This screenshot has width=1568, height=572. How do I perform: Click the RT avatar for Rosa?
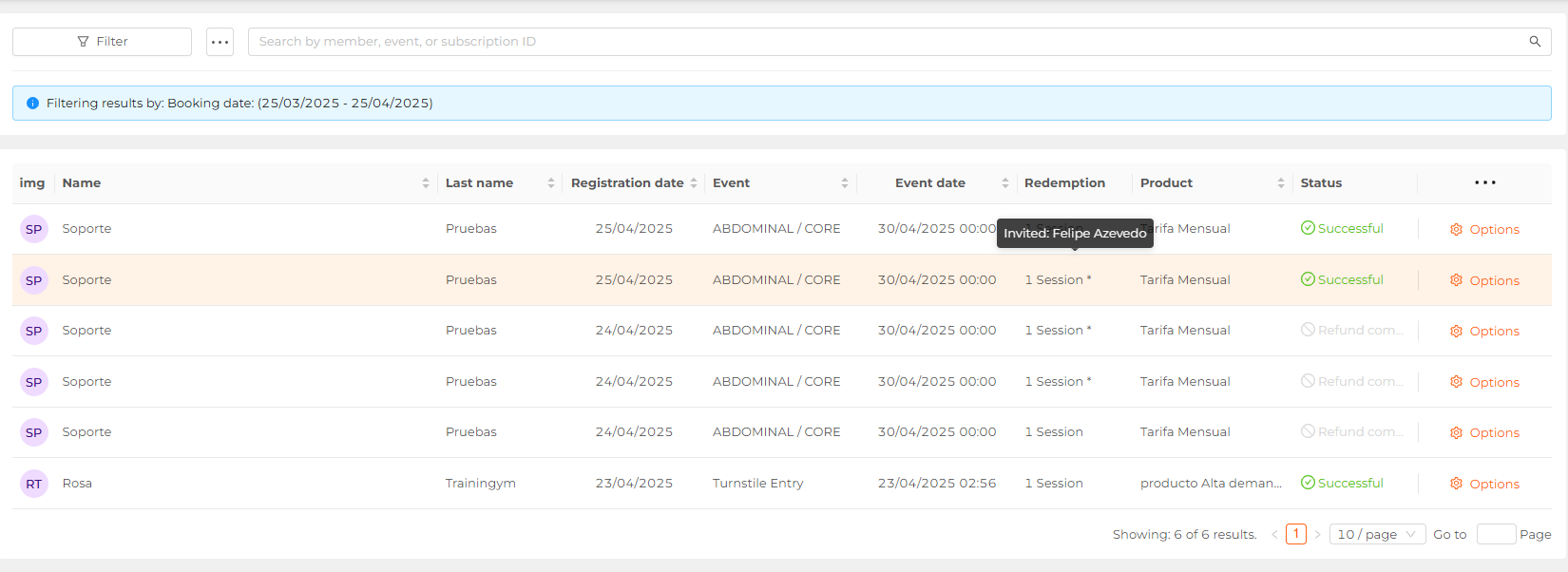tap(34, 484)
